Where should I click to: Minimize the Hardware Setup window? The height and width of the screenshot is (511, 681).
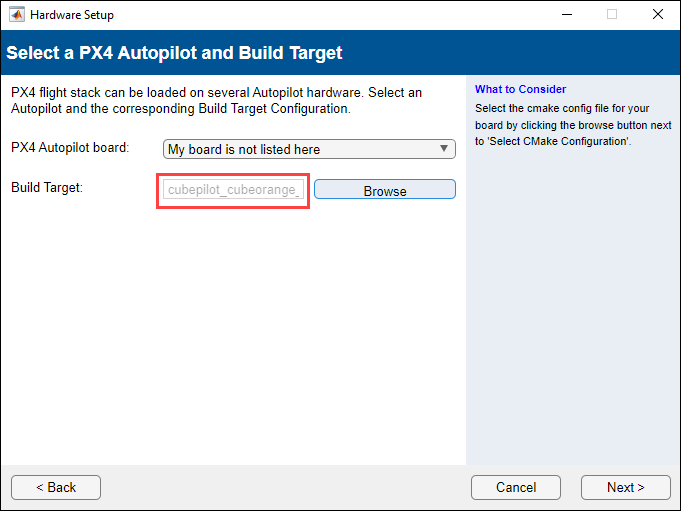(x=566, y=15)
